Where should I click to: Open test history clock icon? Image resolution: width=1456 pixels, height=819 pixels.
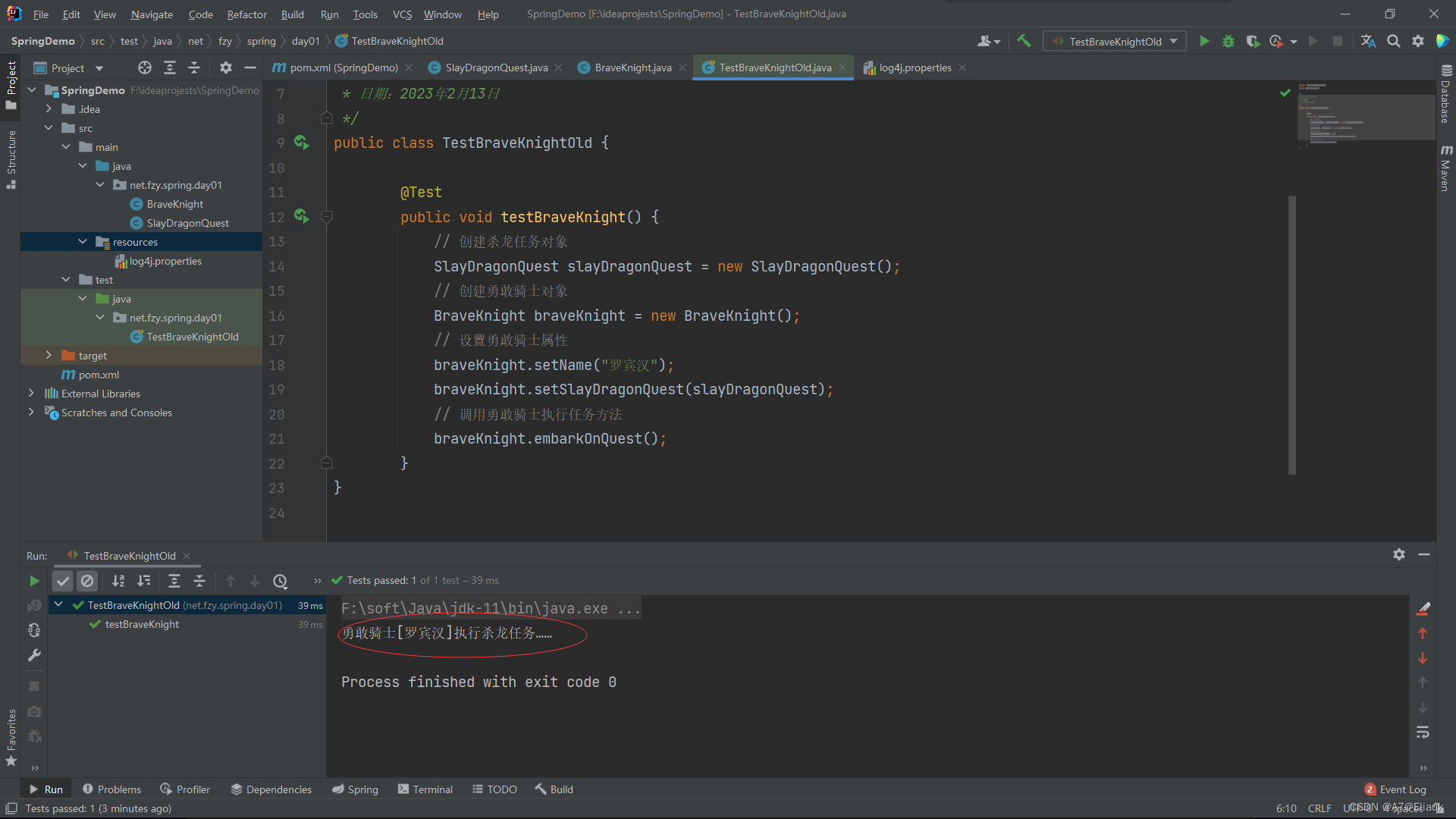(281, 581)
